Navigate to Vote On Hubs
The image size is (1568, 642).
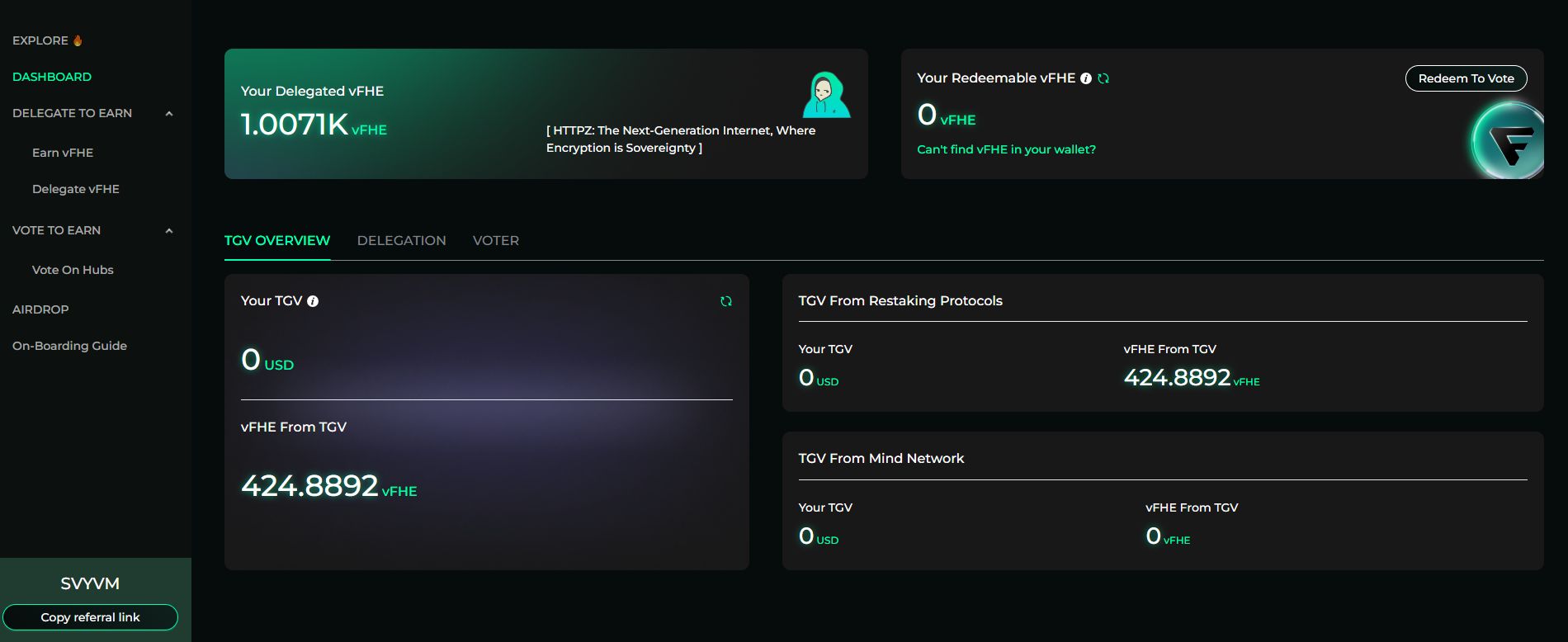[x=73, y=270]
